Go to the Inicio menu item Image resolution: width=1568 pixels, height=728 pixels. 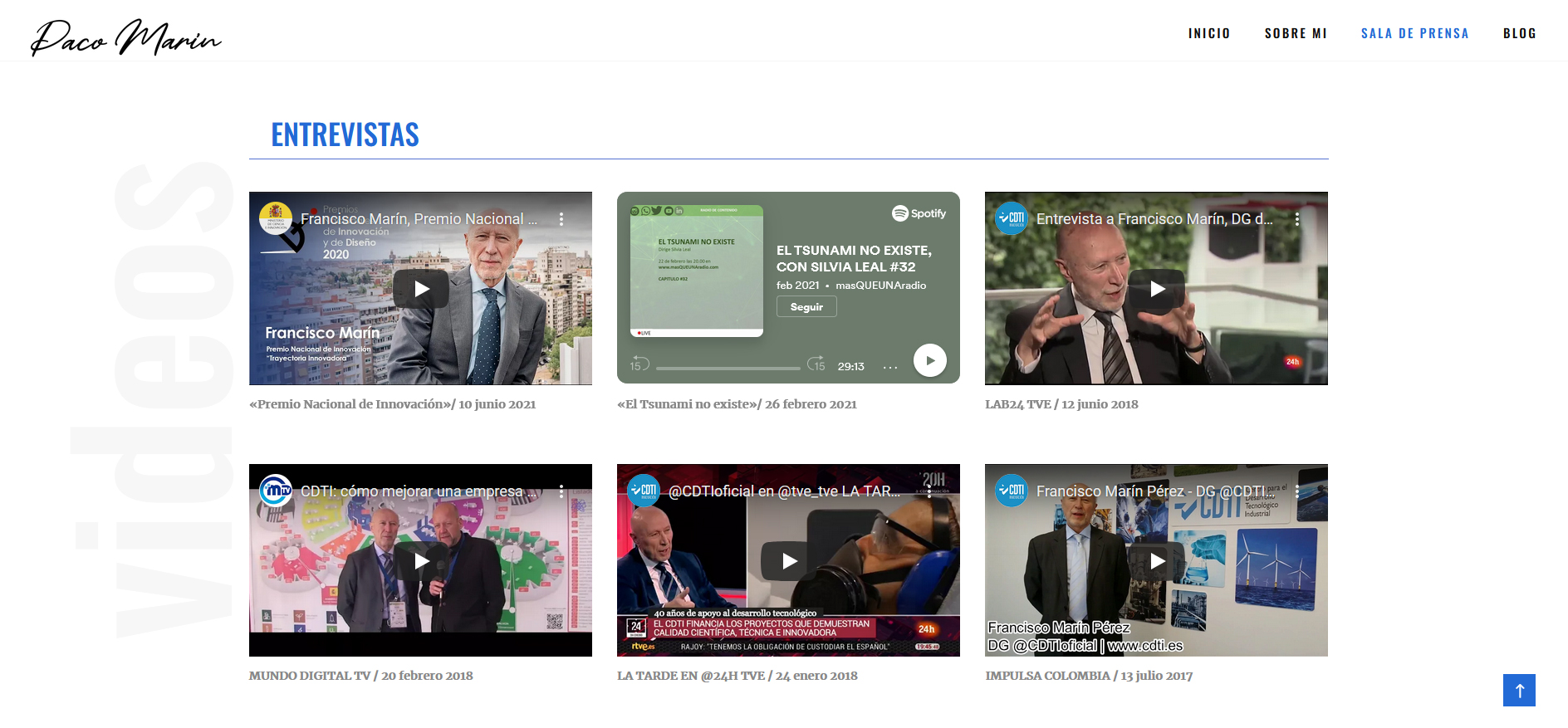point(1208,33)
